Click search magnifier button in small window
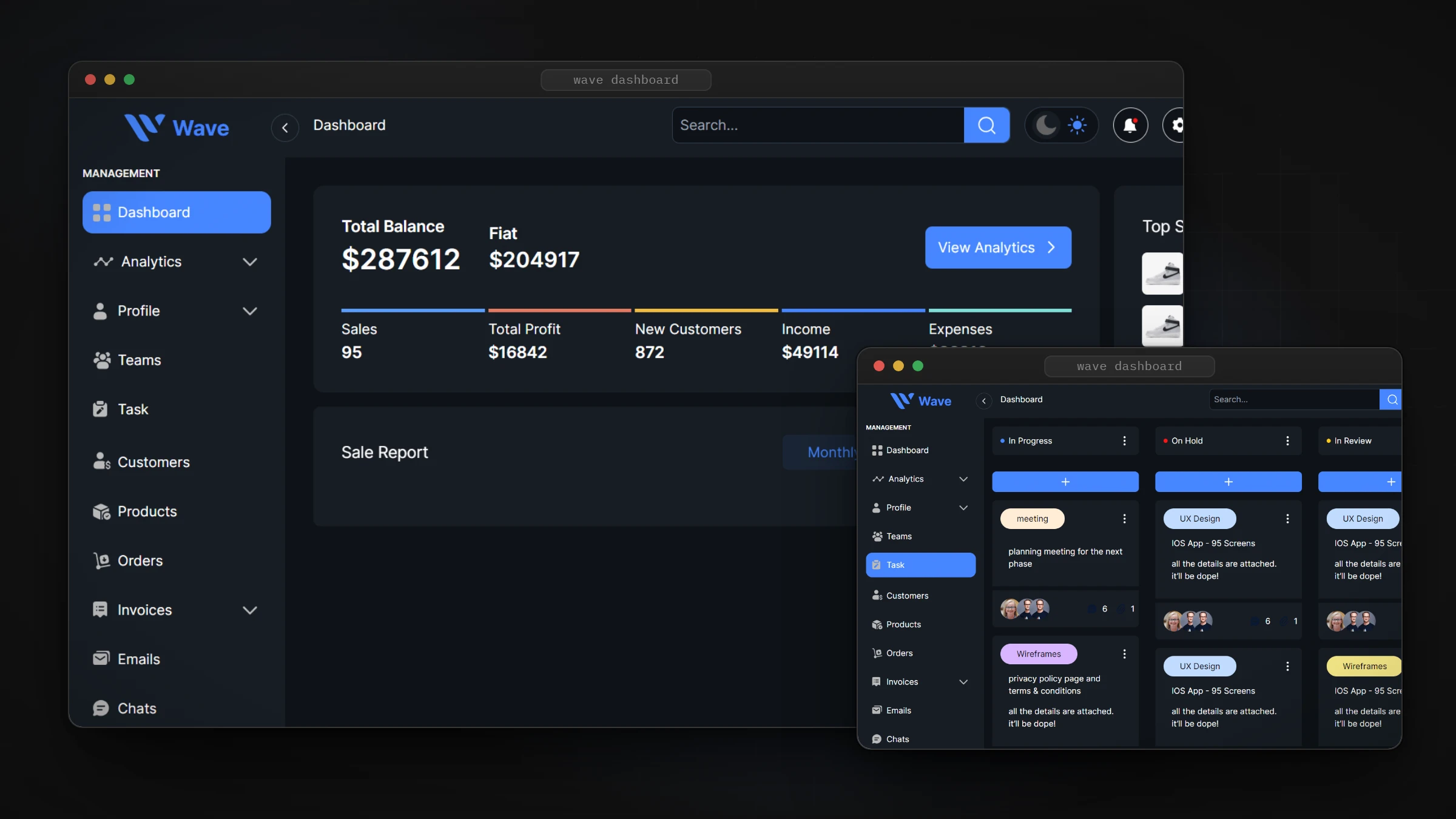Viewport: 1456px width, 819px height. point(1390,399)
